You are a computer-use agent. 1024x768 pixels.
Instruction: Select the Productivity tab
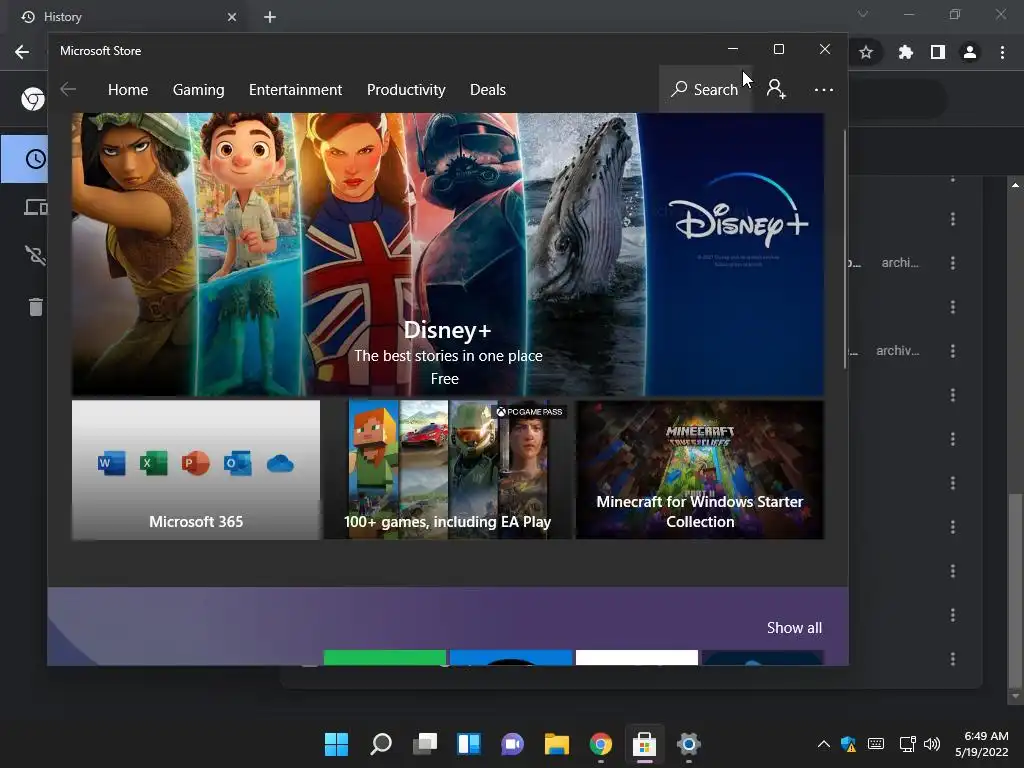(406, 89)
